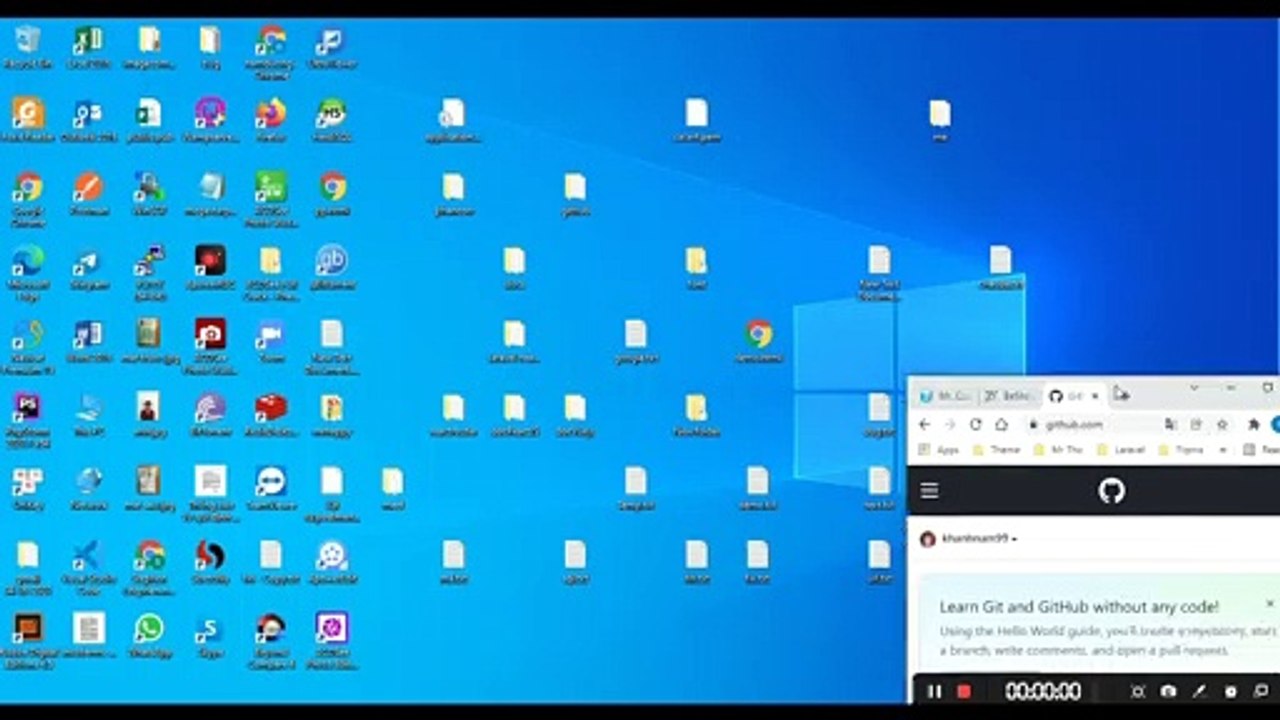
Task: Open the Zoom desktop shortcut
Action: coord(270,340)
